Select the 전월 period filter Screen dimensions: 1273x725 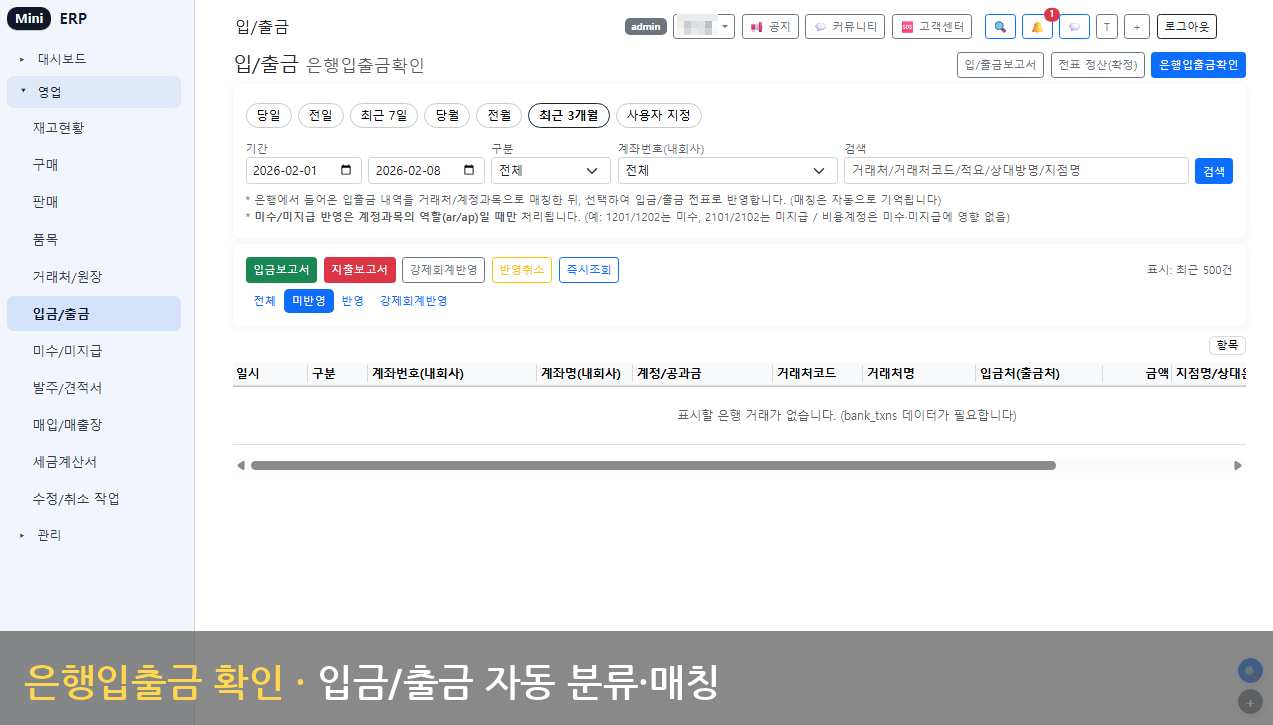pyautogui.click(x=499, y=115)
